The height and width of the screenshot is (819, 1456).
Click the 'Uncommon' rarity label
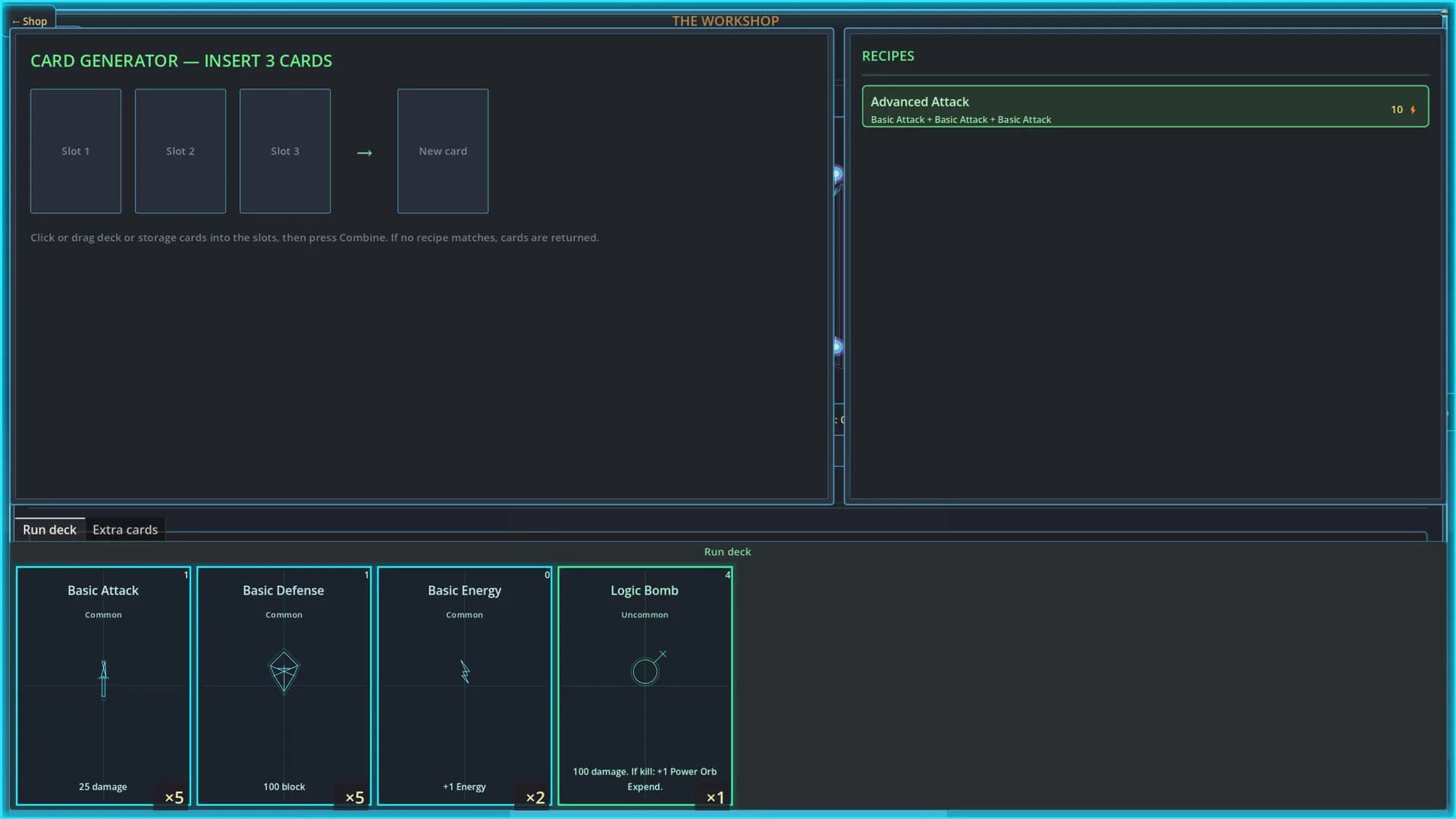pos(645,615)
